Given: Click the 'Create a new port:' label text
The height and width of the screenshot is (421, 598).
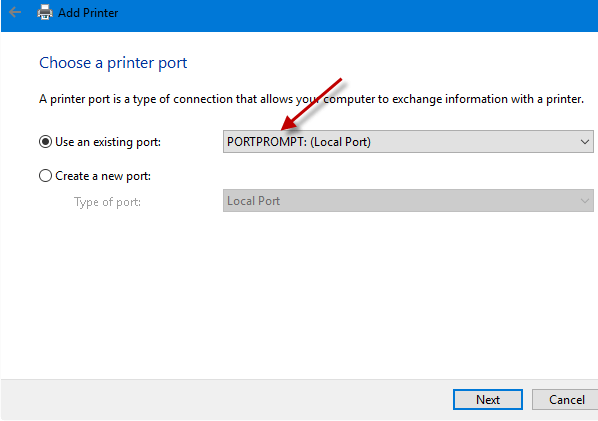Looking at the screenshot, I should [x=103, y=176].
